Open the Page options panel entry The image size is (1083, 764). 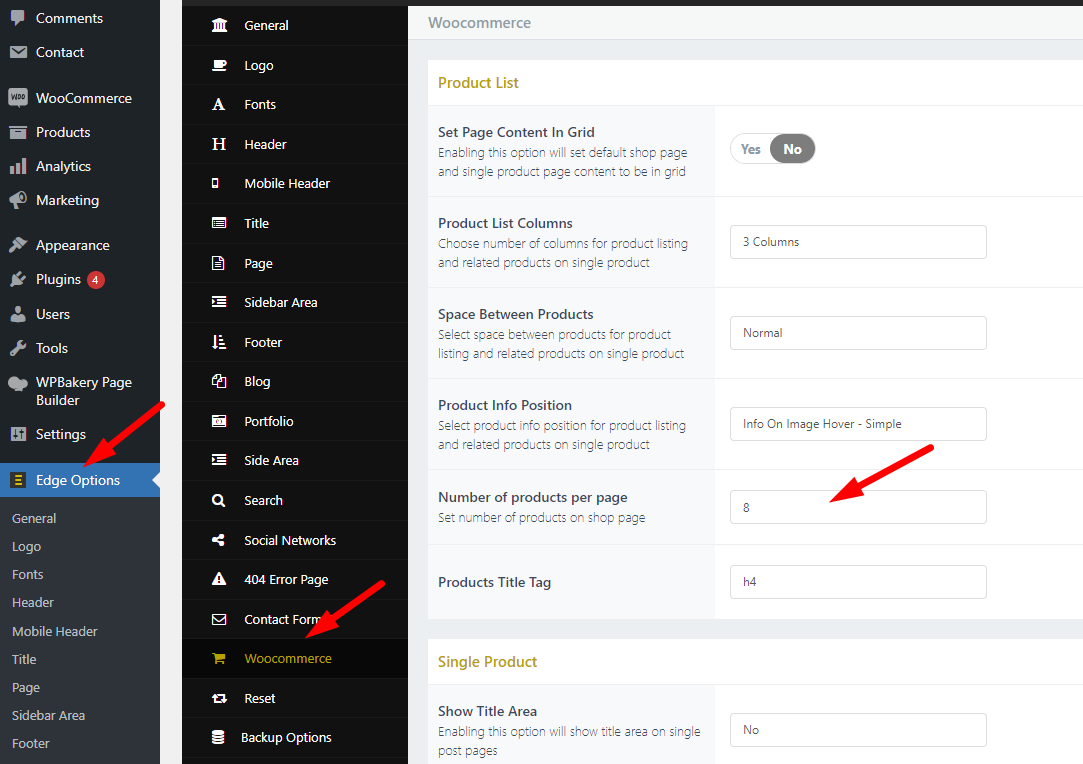click(295, 263)
